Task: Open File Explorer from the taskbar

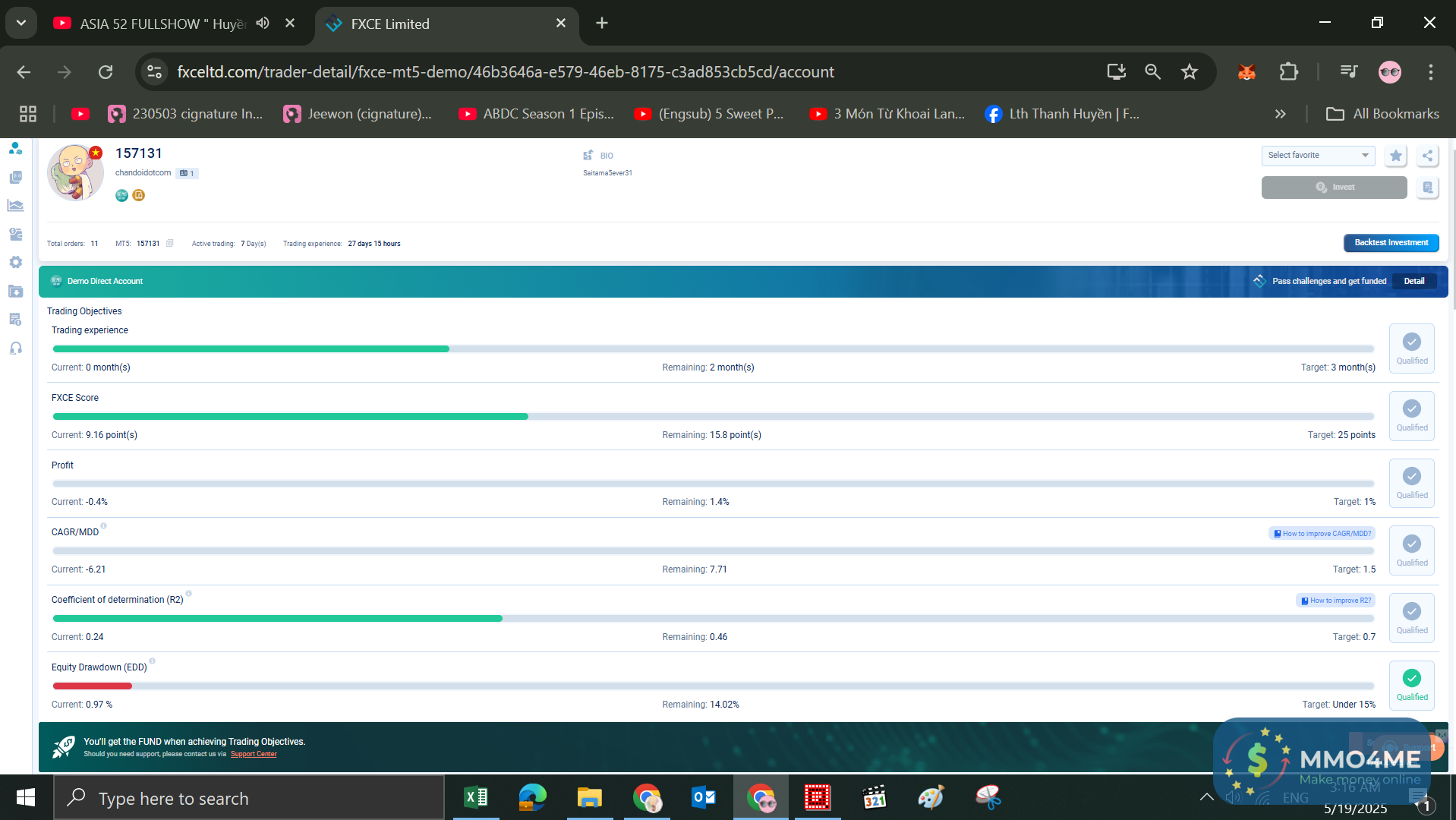Action: 589,798
